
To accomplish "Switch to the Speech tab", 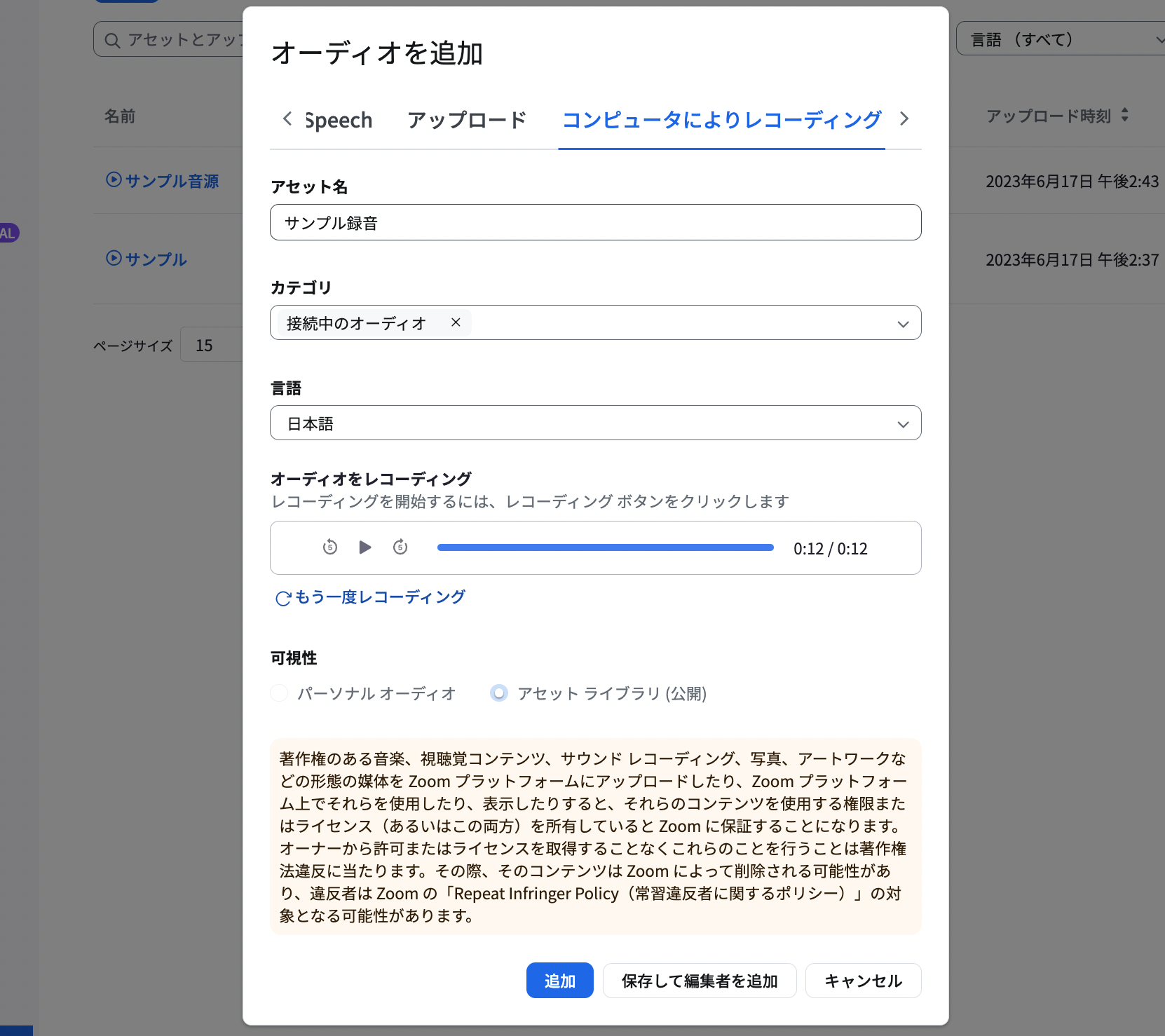I will (x=339, y=120).
